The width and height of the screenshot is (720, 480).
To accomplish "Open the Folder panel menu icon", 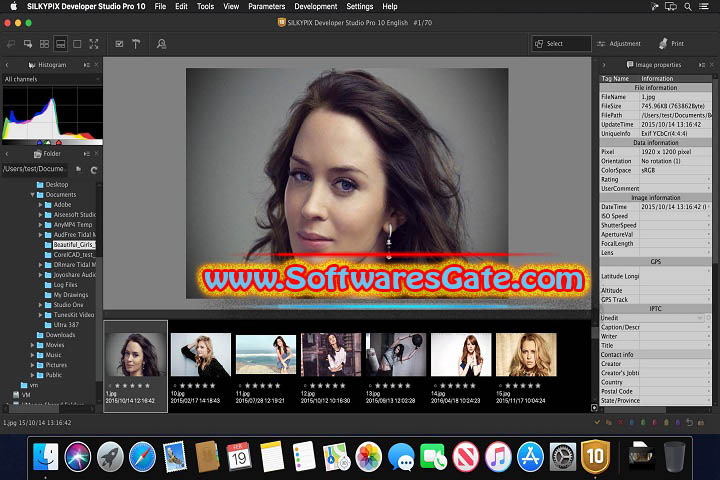I will click(x=87, y=153).
